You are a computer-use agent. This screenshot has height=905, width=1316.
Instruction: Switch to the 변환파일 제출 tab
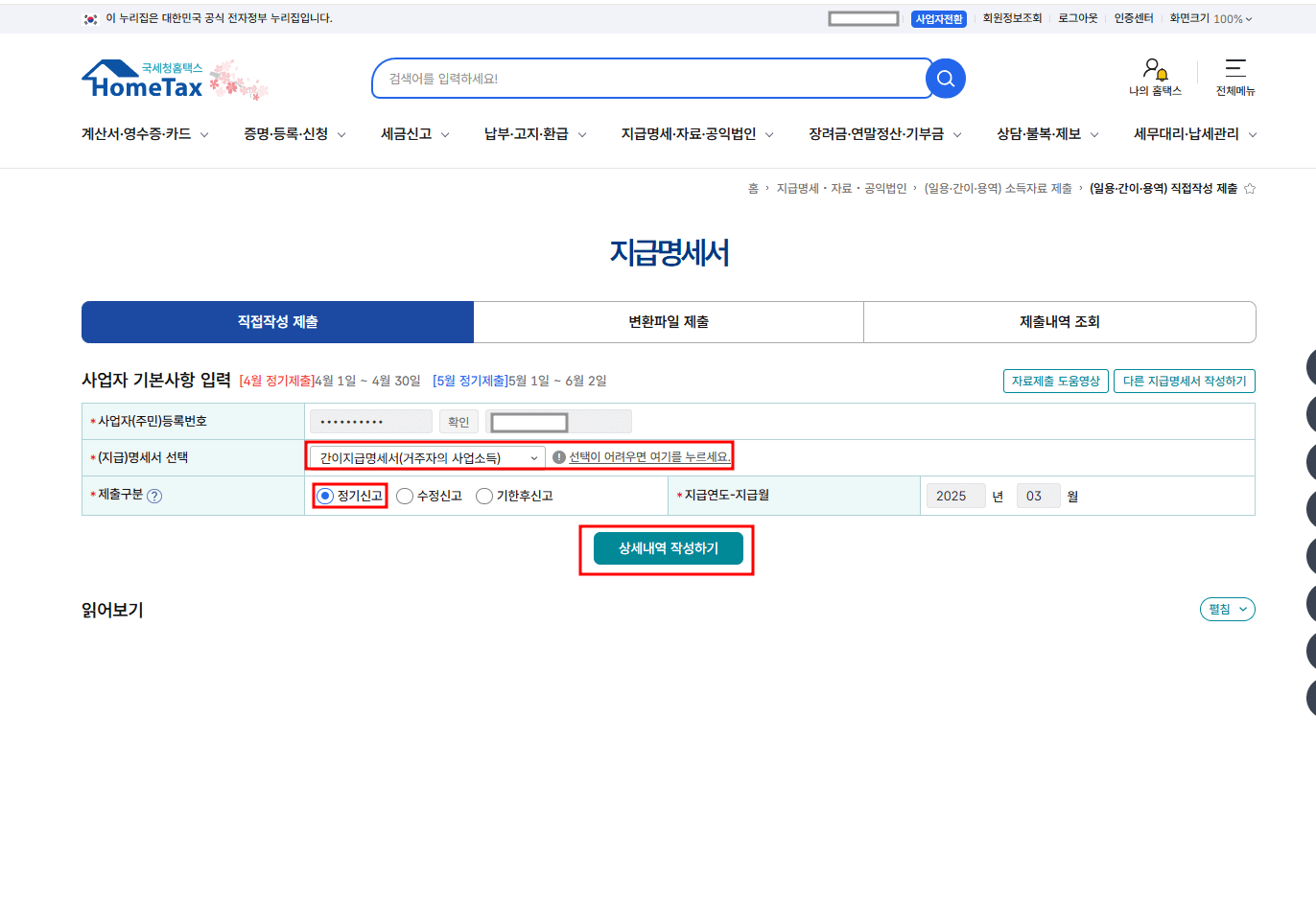669,321
